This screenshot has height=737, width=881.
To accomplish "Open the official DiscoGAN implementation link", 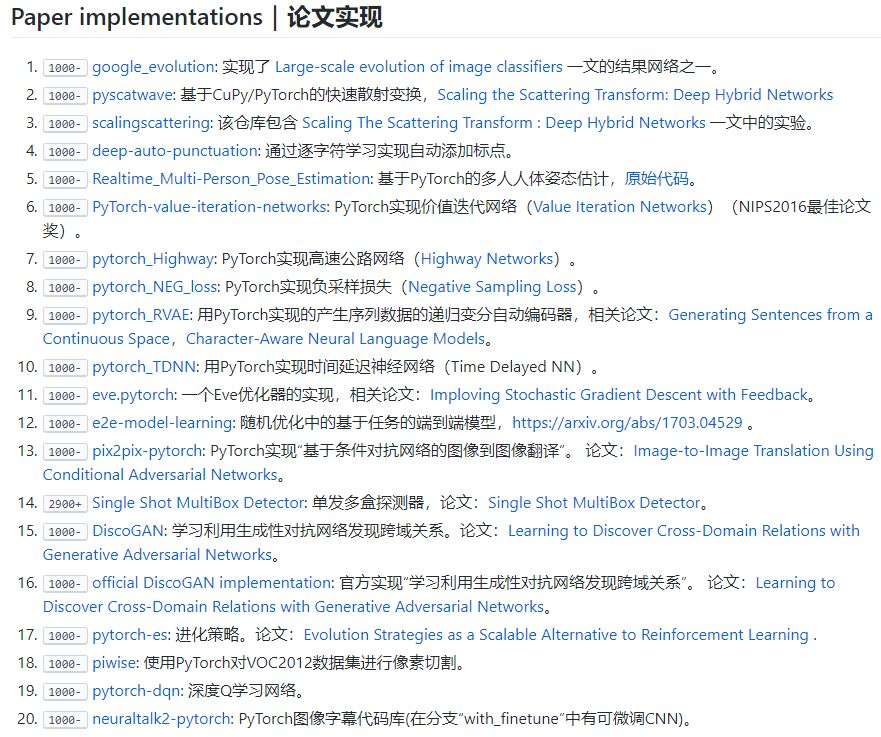I will pyautogui.click(x=212, y=584).
